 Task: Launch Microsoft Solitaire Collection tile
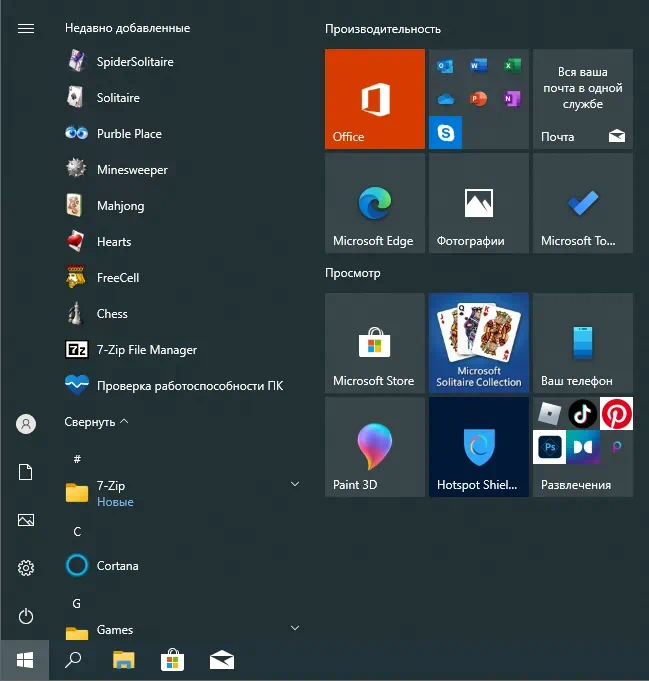pyautogui.click(x=479, y=343)
